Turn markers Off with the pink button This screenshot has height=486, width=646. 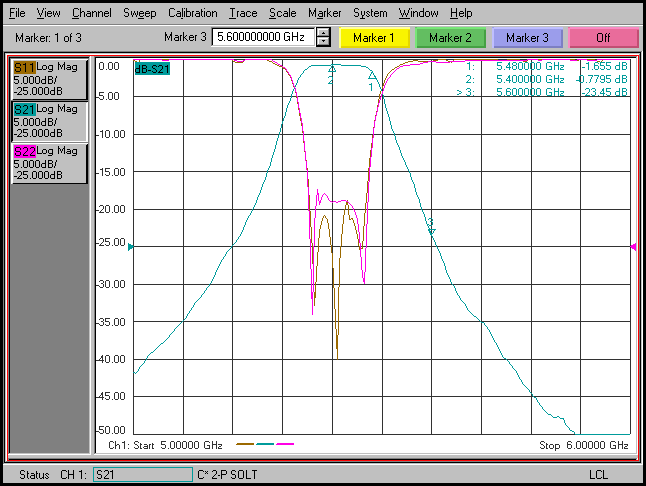[603, 38]
